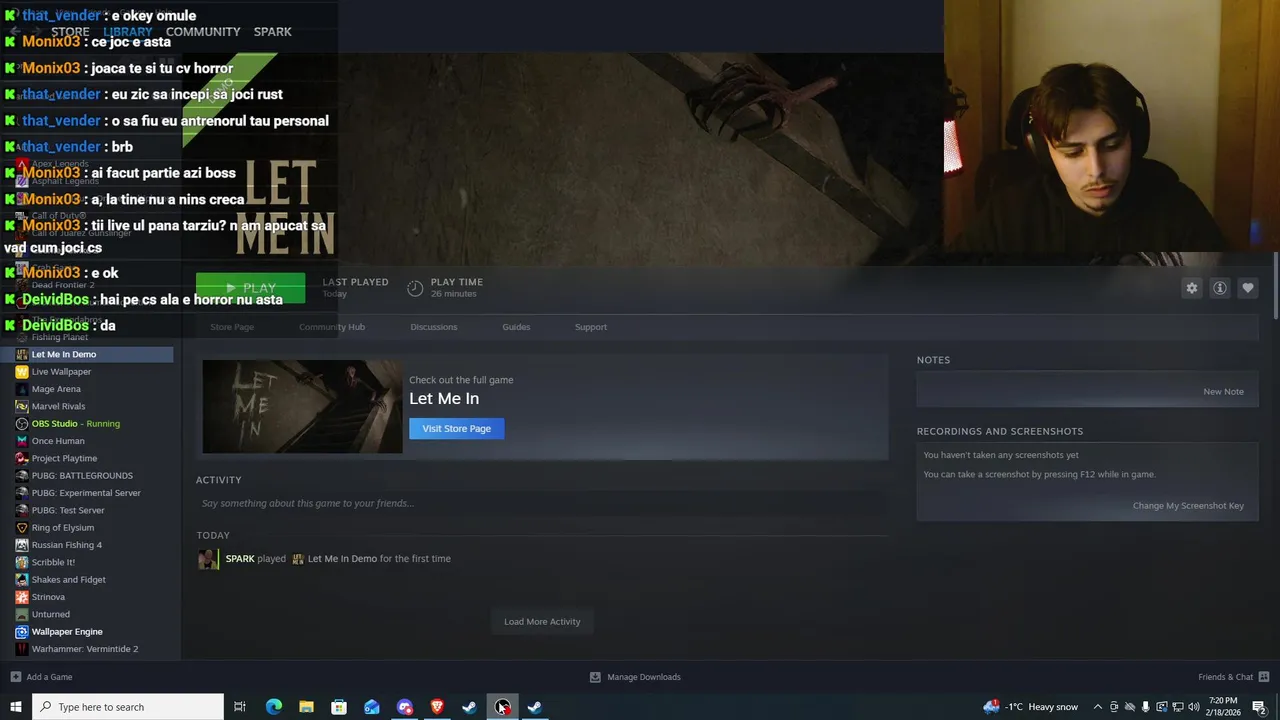This screenshot has height=720, width=1280.
Task: Open Windows Task View
Action: click(x=240, y=707)
